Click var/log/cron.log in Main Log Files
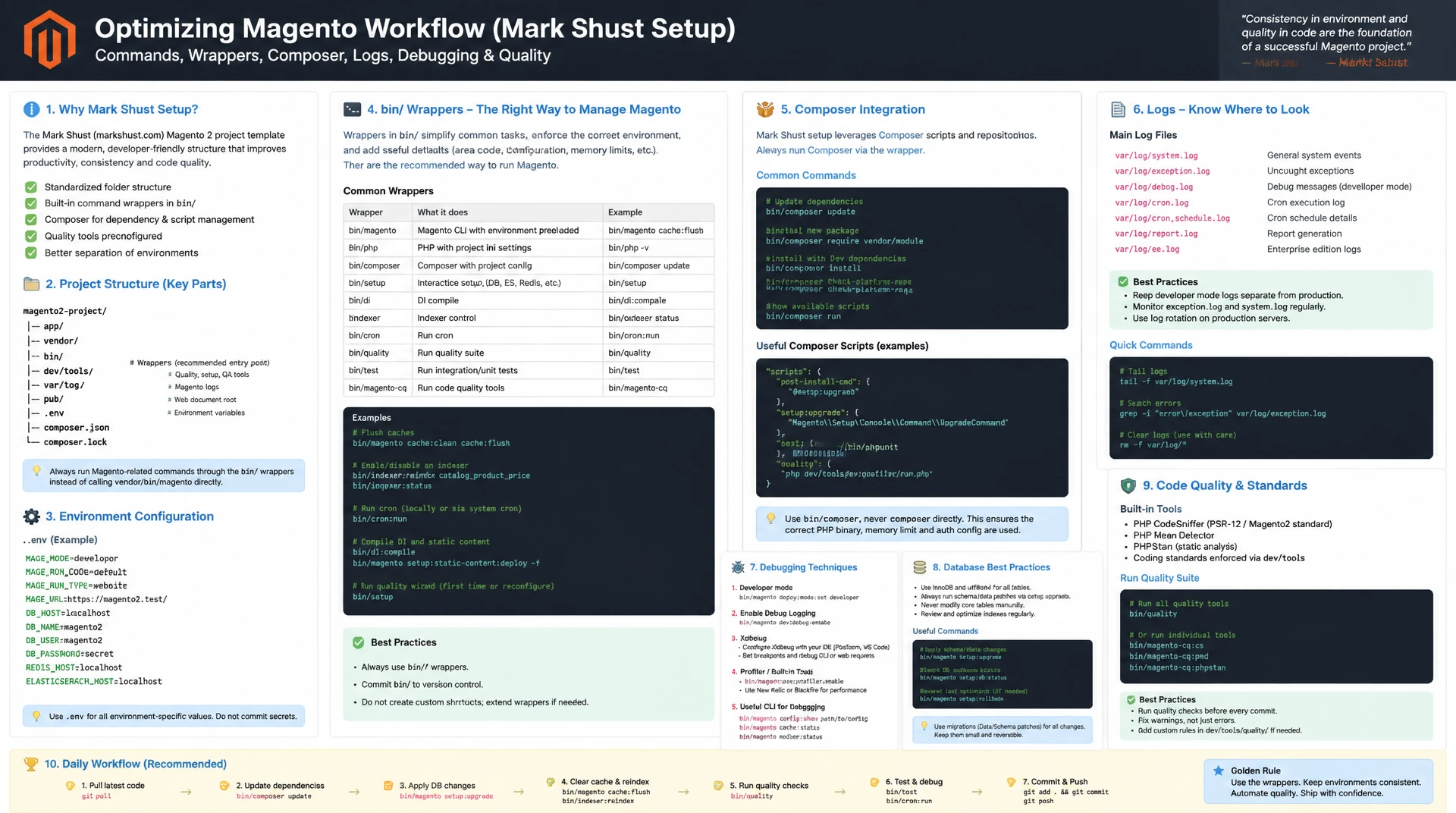Screen dimensions: 1456x813 click(x=1152, y=203)
